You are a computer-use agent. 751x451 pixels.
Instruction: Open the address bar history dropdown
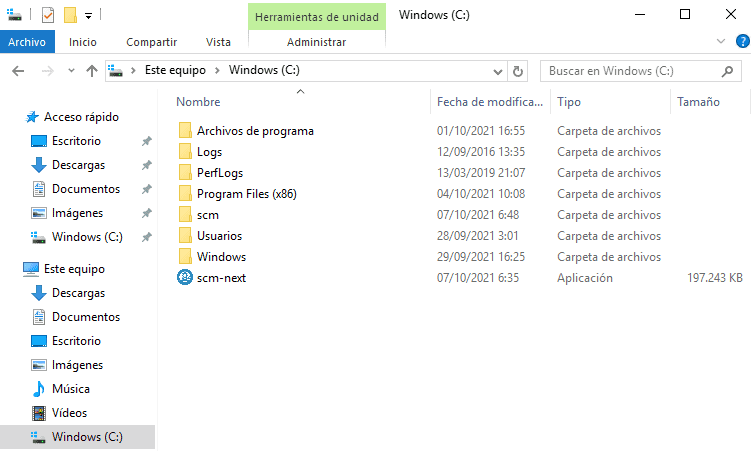pyautogui.click(x=498, y=72)
